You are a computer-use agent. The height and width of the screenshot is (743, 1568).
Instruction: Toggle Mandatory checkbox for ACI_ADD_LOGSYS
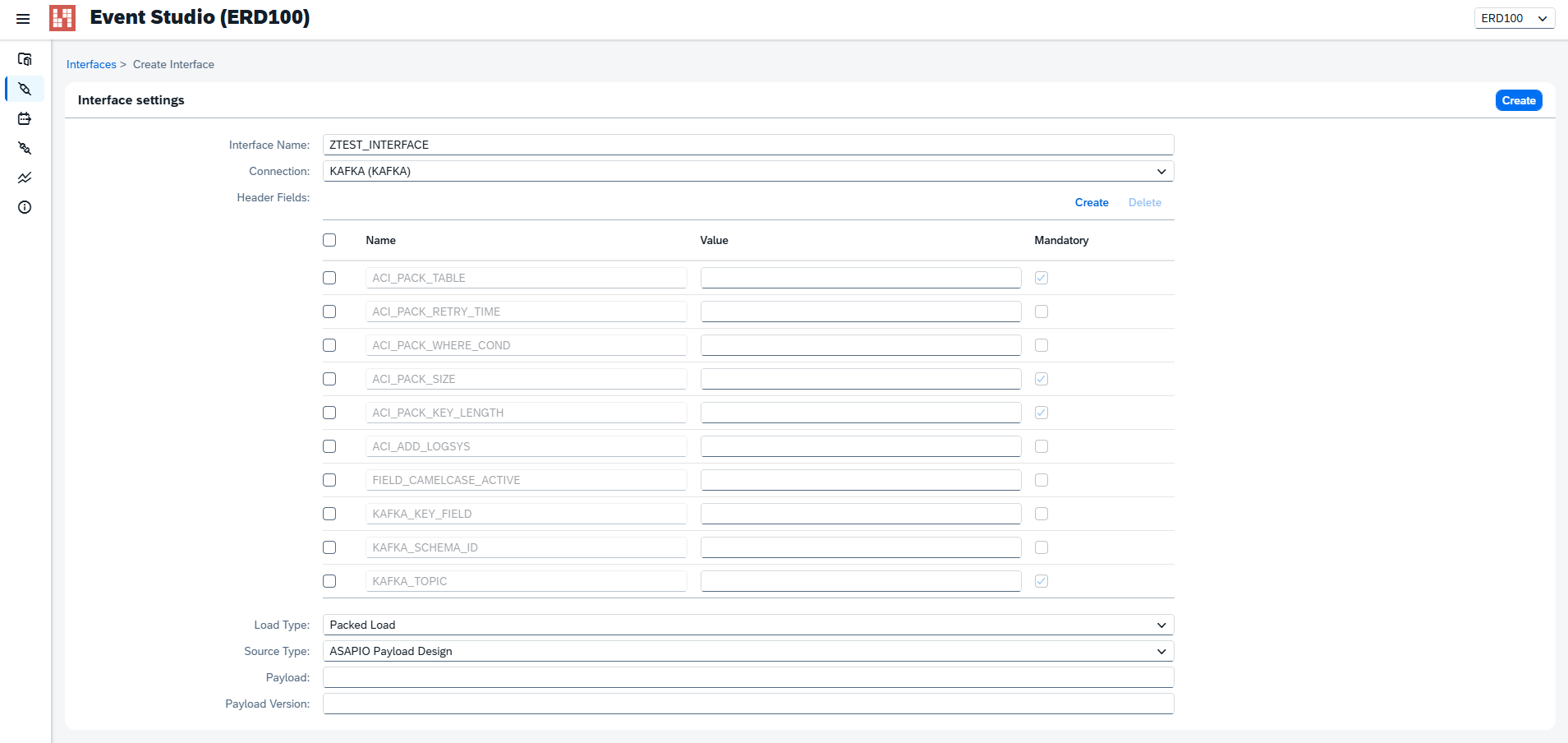[x=1042, y=446]
